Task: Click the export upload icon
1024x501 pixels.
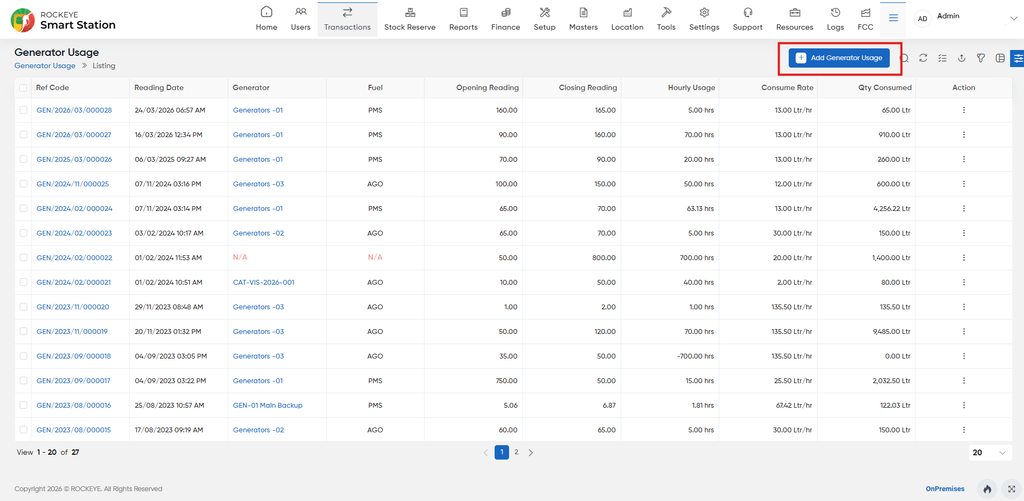Action: (x=961, y=58)
